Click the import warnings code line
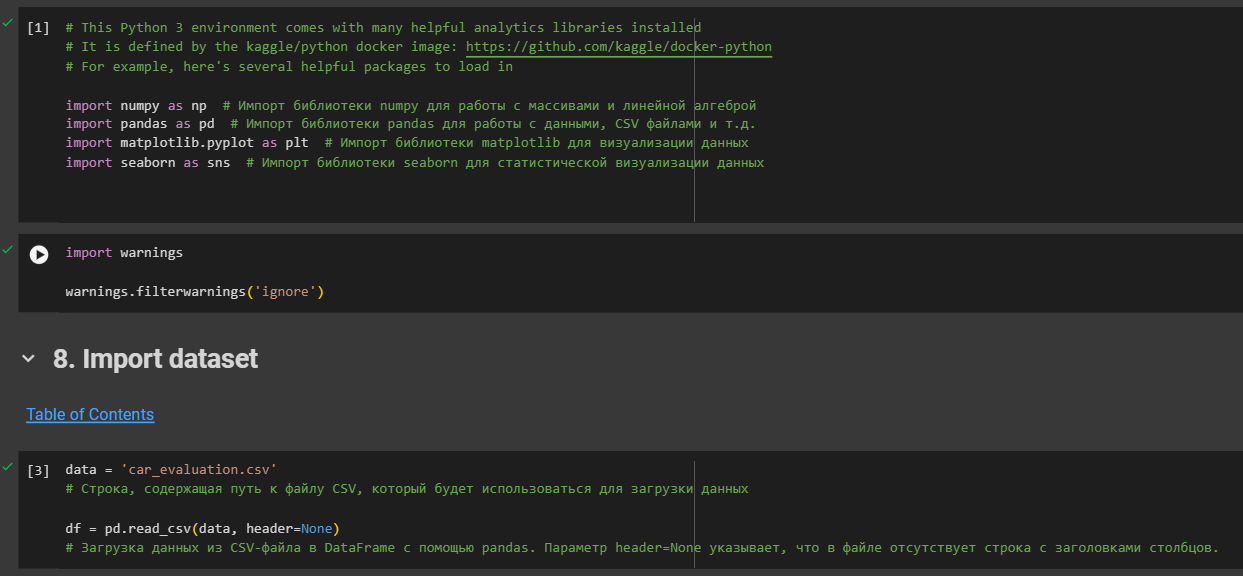1243x576 pixels. click(124, 253)
